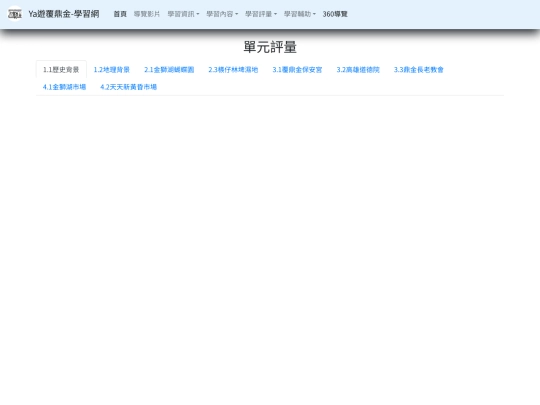Switch to the 4.1金獅湖市場 tab
540x405 pixels.
(64, 87)
